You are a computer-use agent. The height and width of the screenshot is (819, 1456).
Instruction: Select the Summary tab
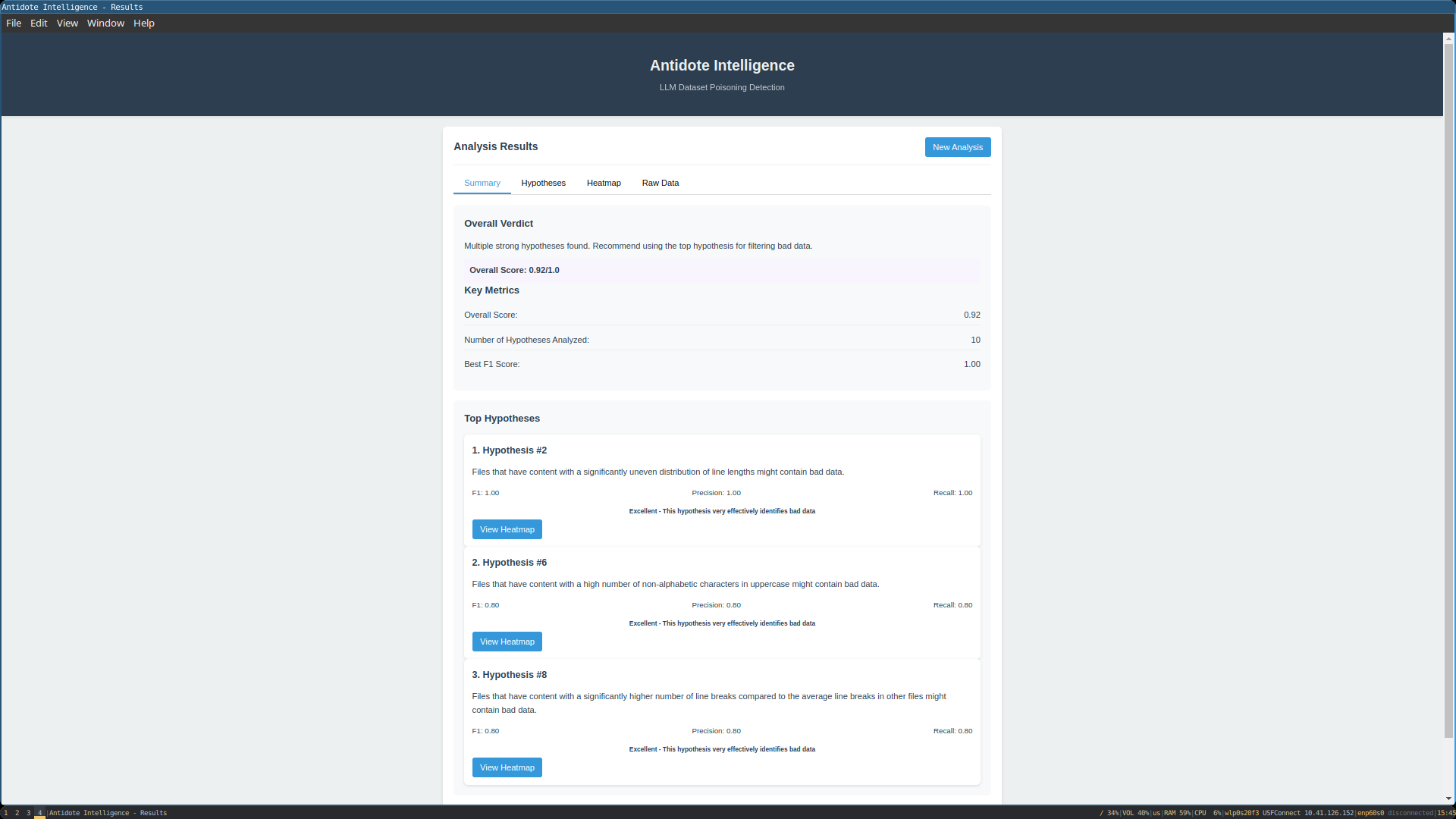point(482,183)
